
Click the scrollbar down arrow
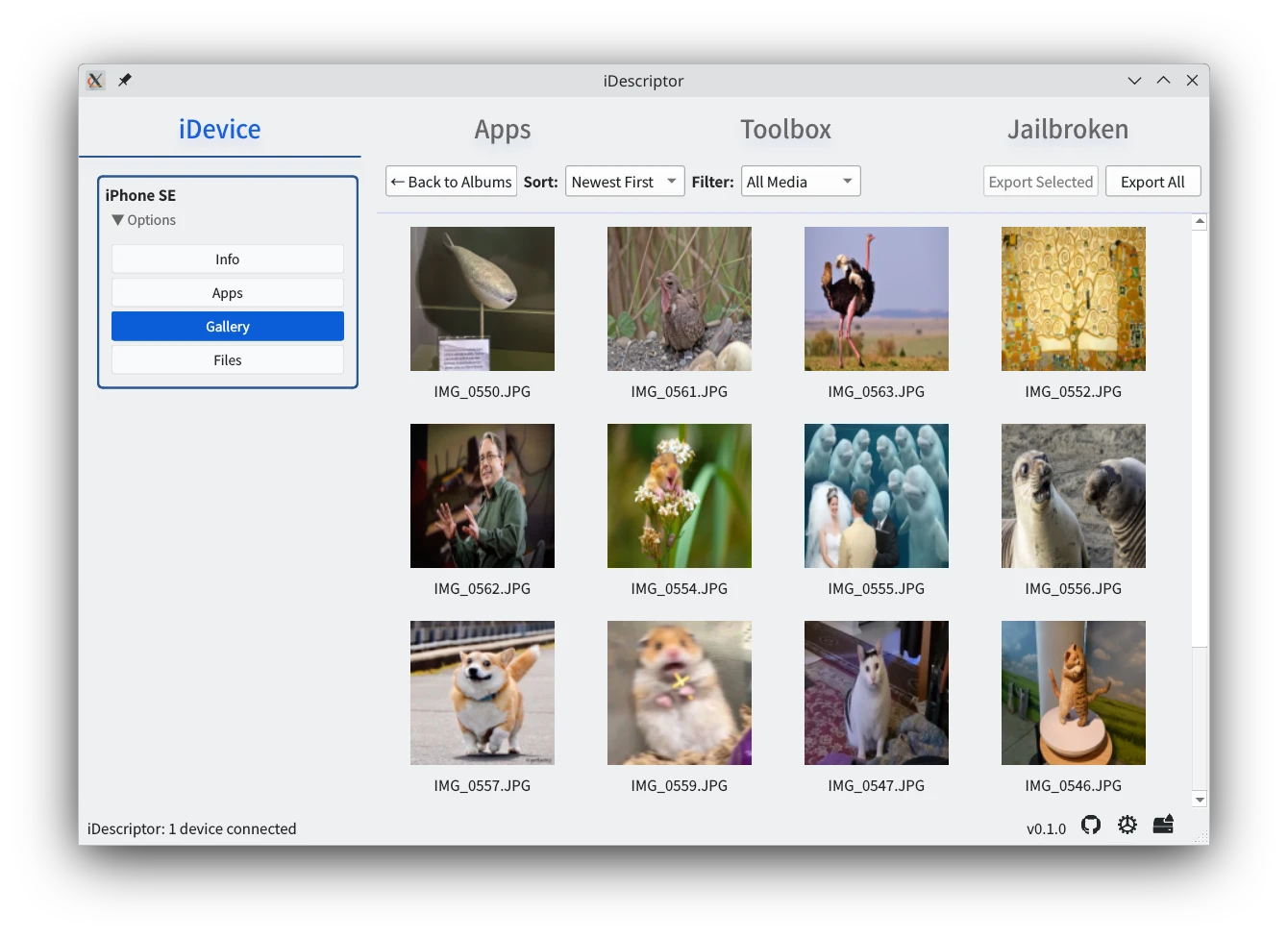[x=1199, y=799]
